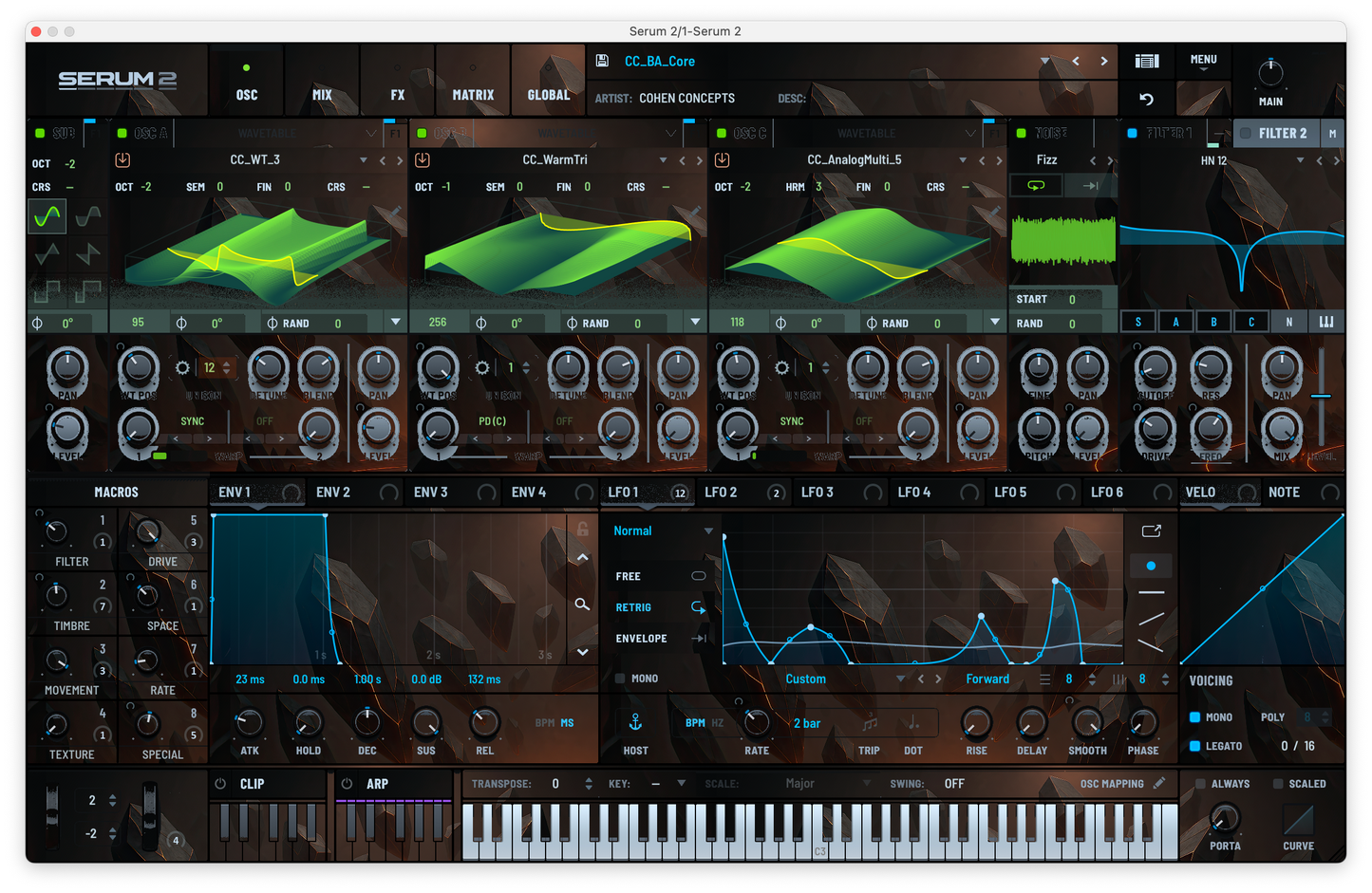Click the host sync anchor icon under LFO

(x=634, y=723)
